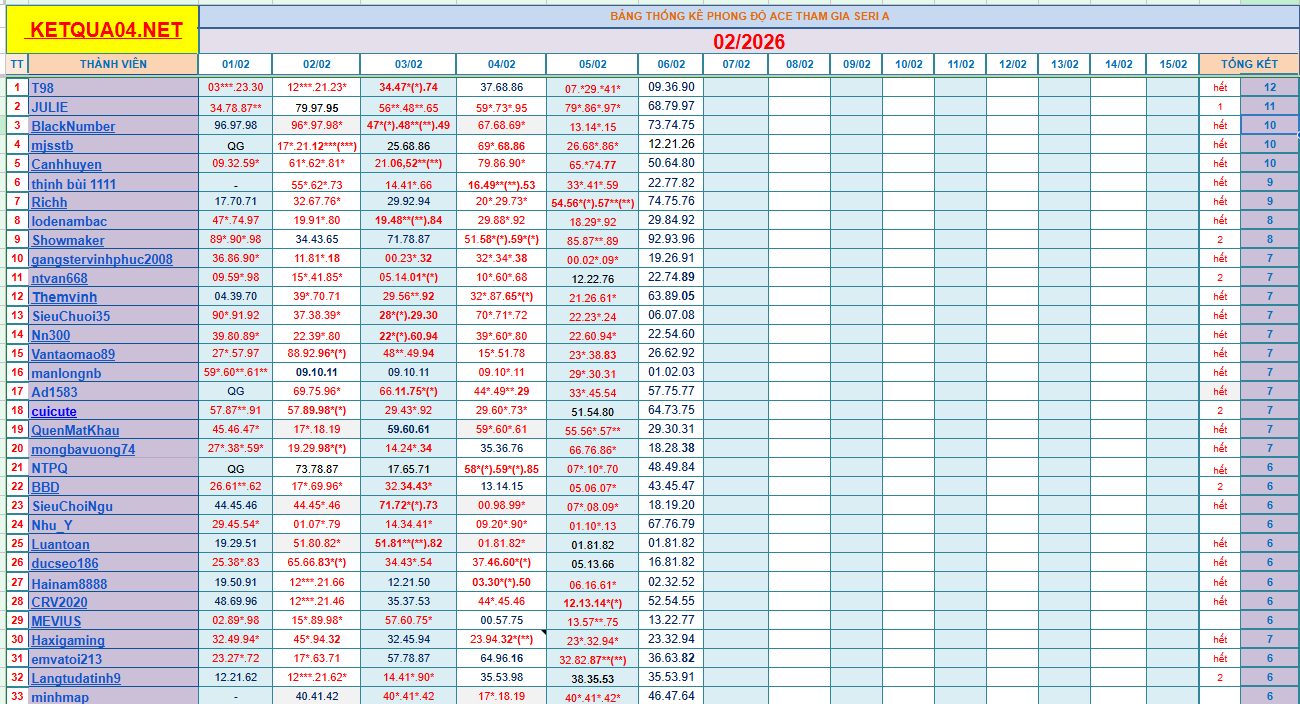Image resolution: width=1300 pixels, height=704 pixels.
Task: Click the JULIE member name link
Action: tap(49, 107)
